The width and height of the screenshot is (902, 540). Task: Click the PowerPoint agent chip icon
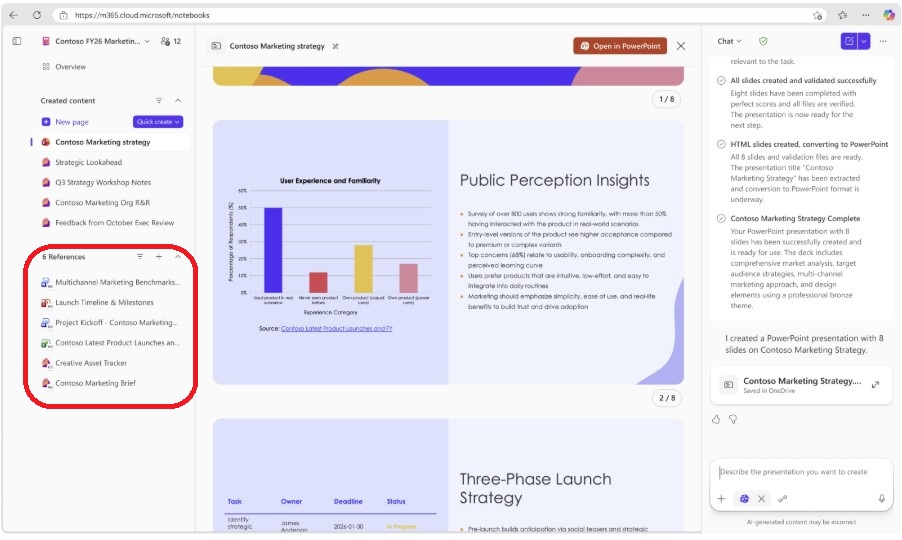click(x=744, y=499)
